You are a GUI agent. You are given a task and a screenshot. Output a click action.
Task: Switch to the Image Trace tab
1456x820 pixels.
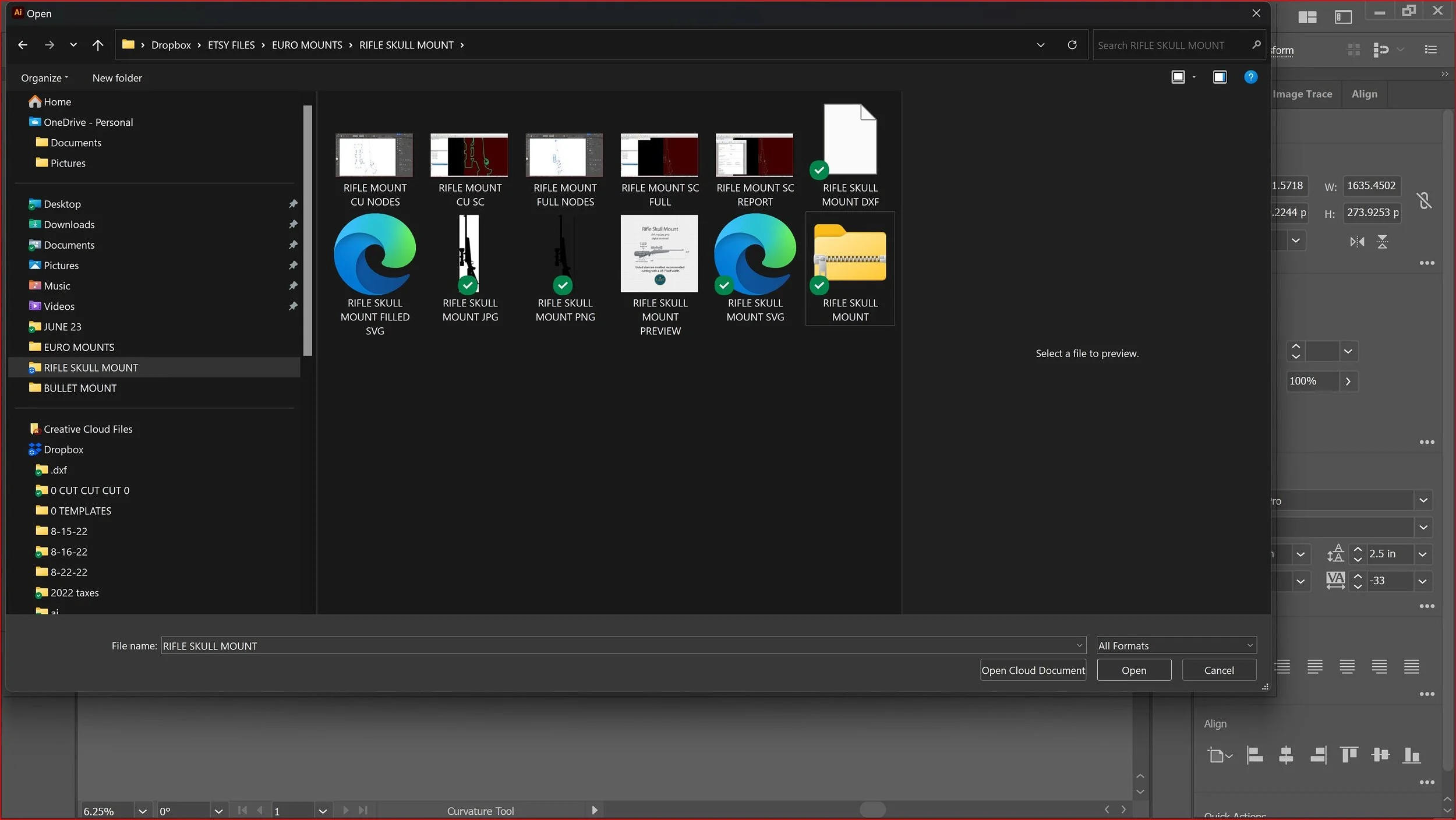coord(1302,94)
